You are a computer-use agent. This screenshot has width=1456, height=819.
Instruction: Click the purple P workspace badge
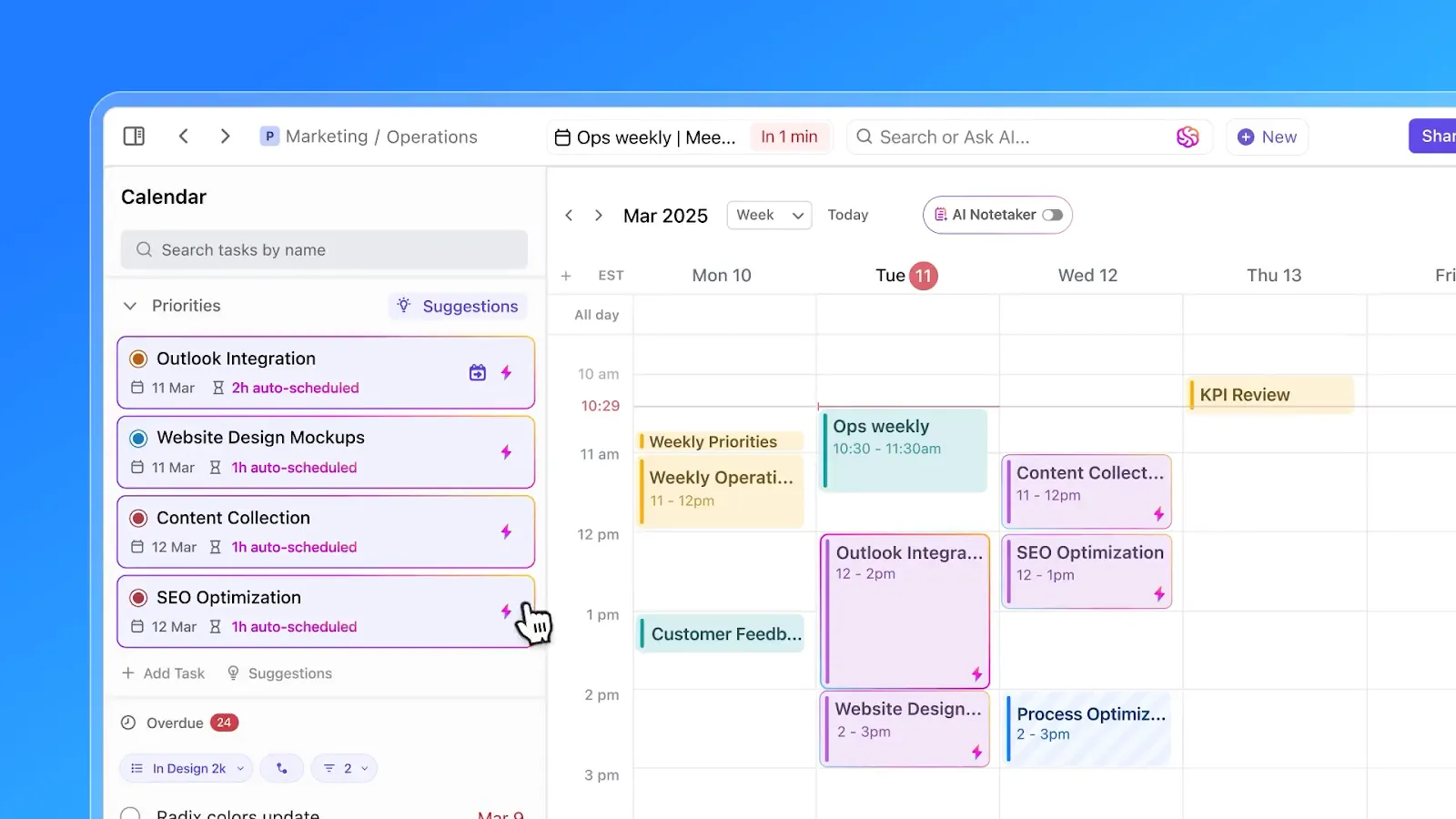point(269,136)
